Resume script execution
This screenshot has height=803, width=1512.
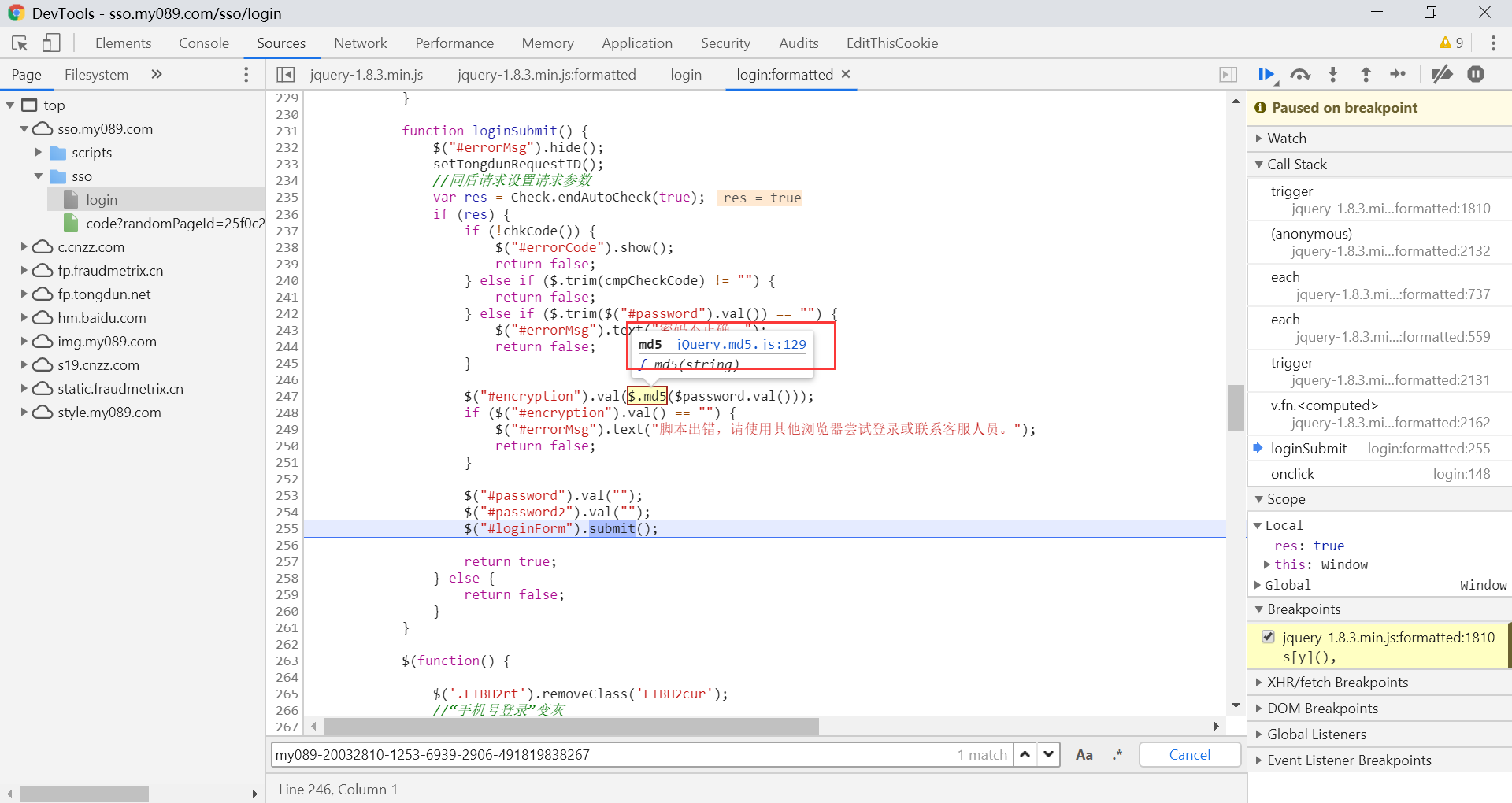coord(1267,74)
